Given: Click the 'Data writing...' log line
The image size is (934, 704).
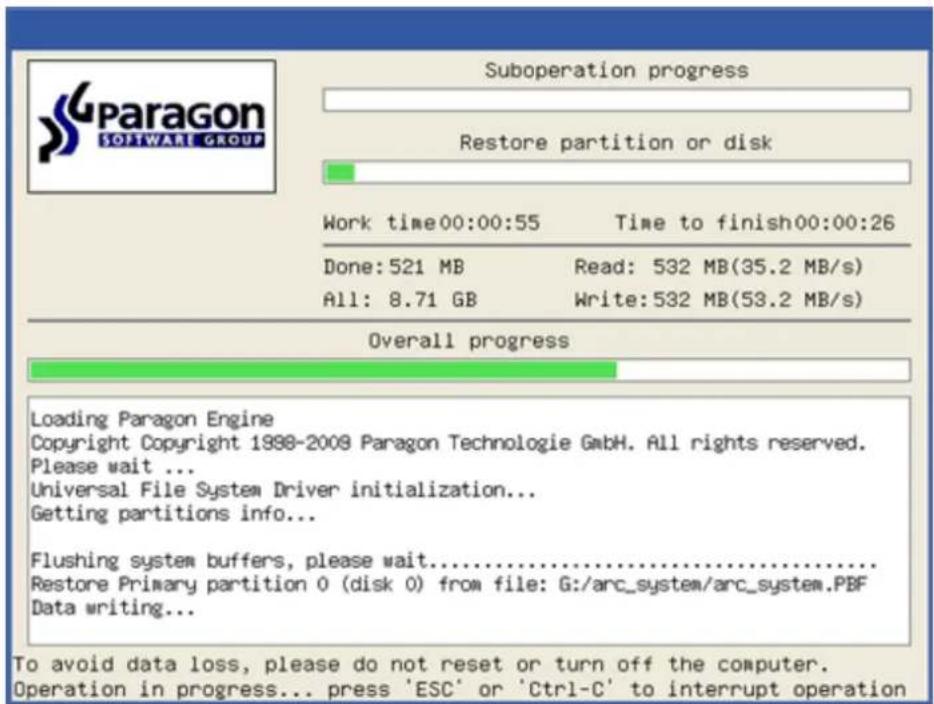Looking at the screenshot, I should pos(113,608).
